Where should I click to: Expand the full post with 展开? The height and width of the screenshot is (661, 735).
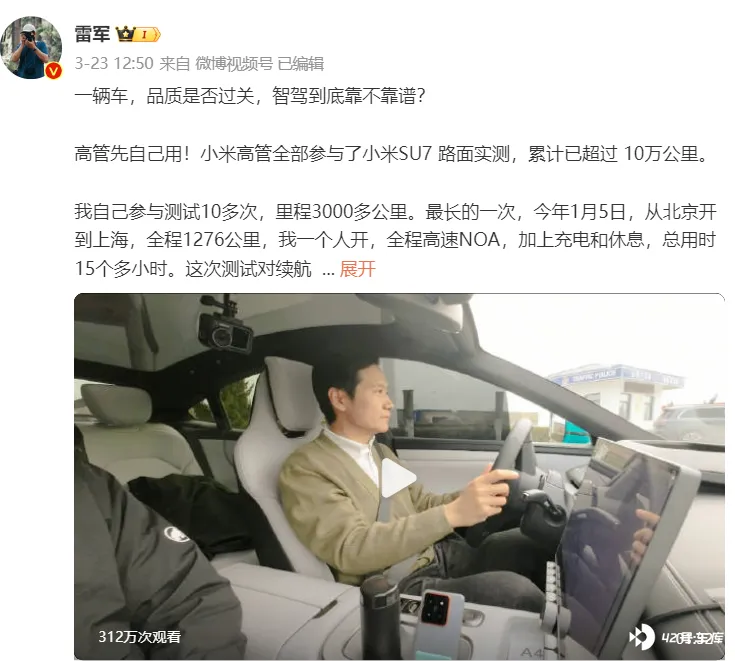[x=358, y=269]
